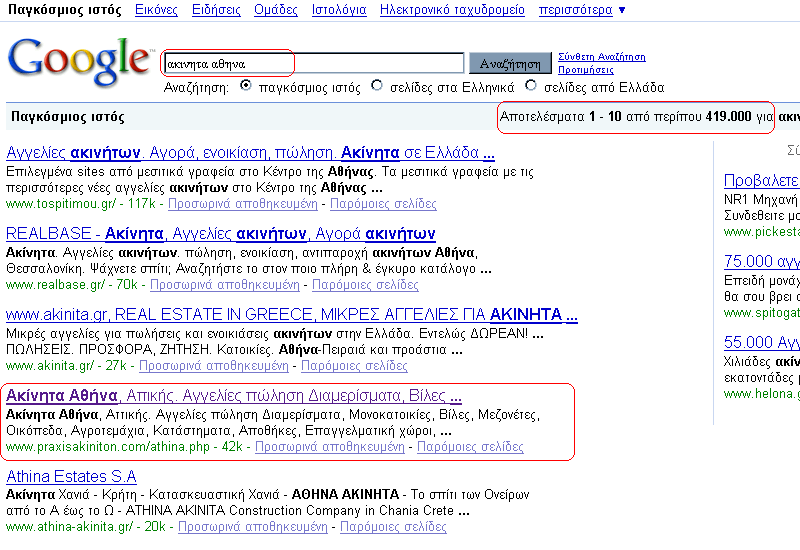Click the search query input field
800x550 pixels.
314,63
